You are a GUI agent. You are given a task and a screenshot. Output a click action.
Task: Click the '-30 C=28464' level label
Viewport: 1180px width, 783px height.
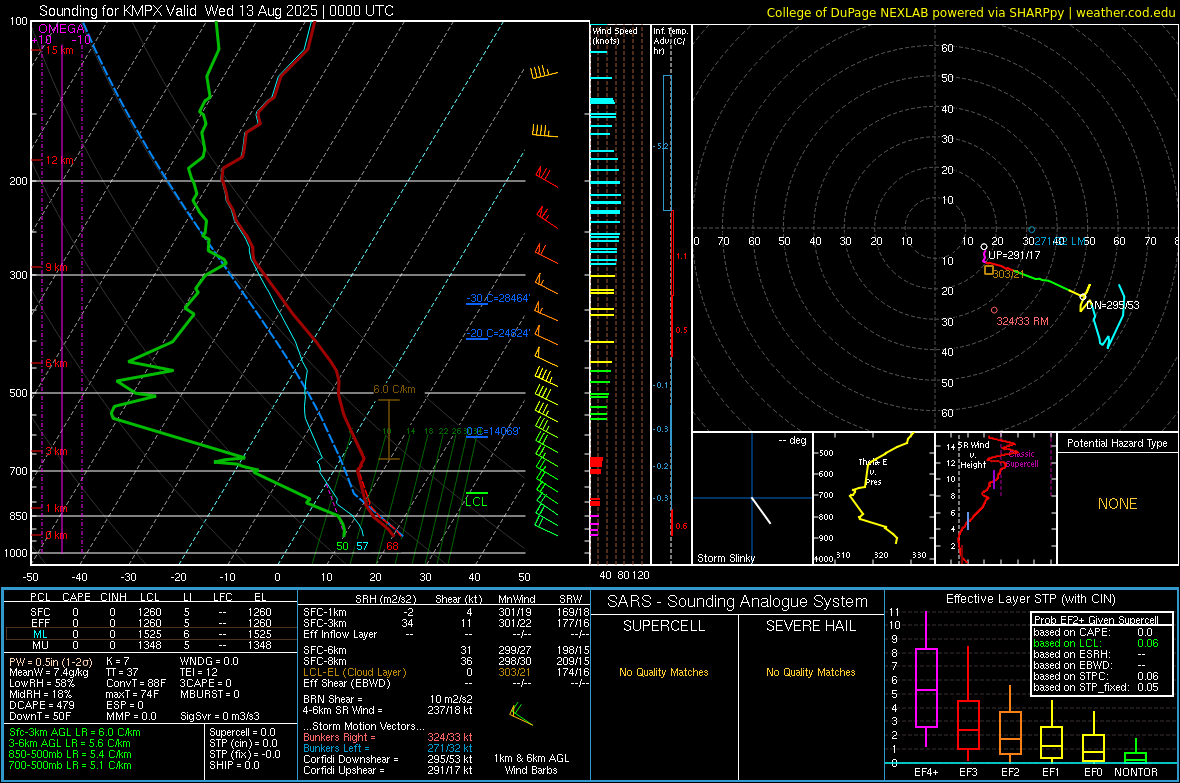coord(498,298)
